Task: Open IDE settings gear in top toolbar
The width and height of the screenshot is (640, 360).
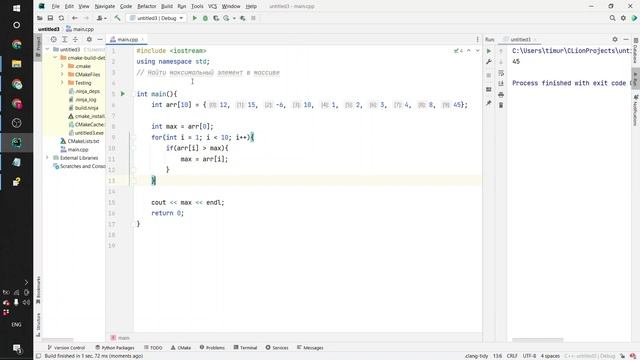Action: coord(623,18)
